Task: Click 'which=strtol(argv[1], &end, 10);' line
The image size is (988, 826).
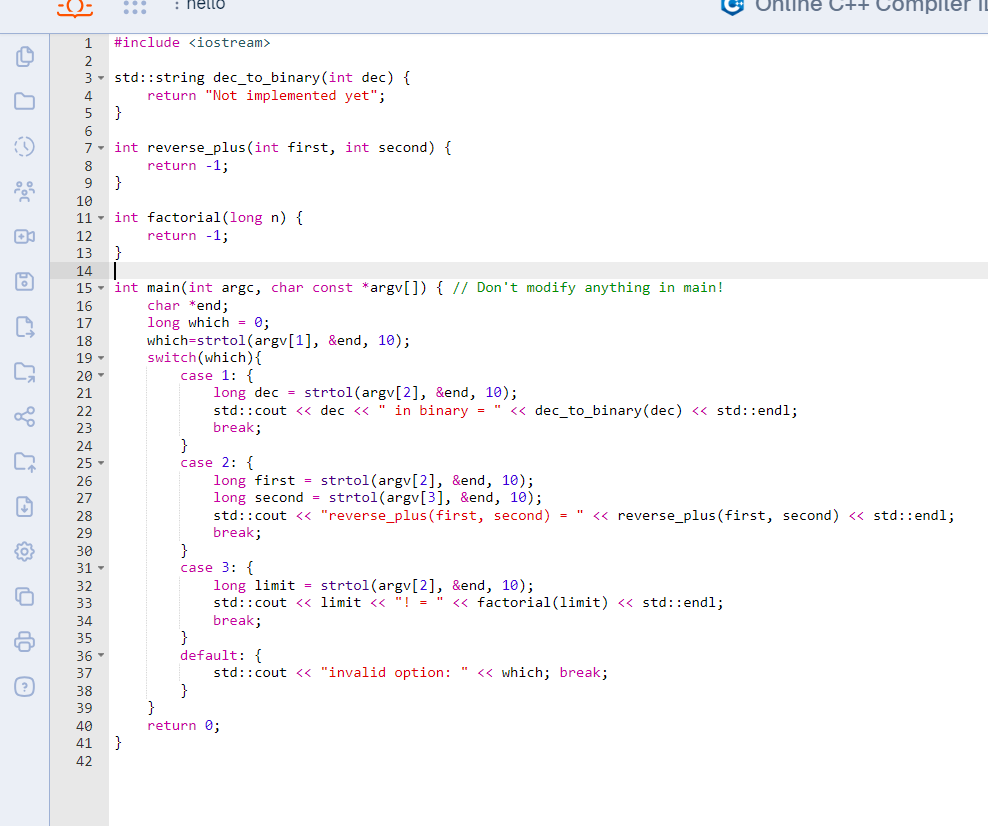Action: click(x=279, y=341)
